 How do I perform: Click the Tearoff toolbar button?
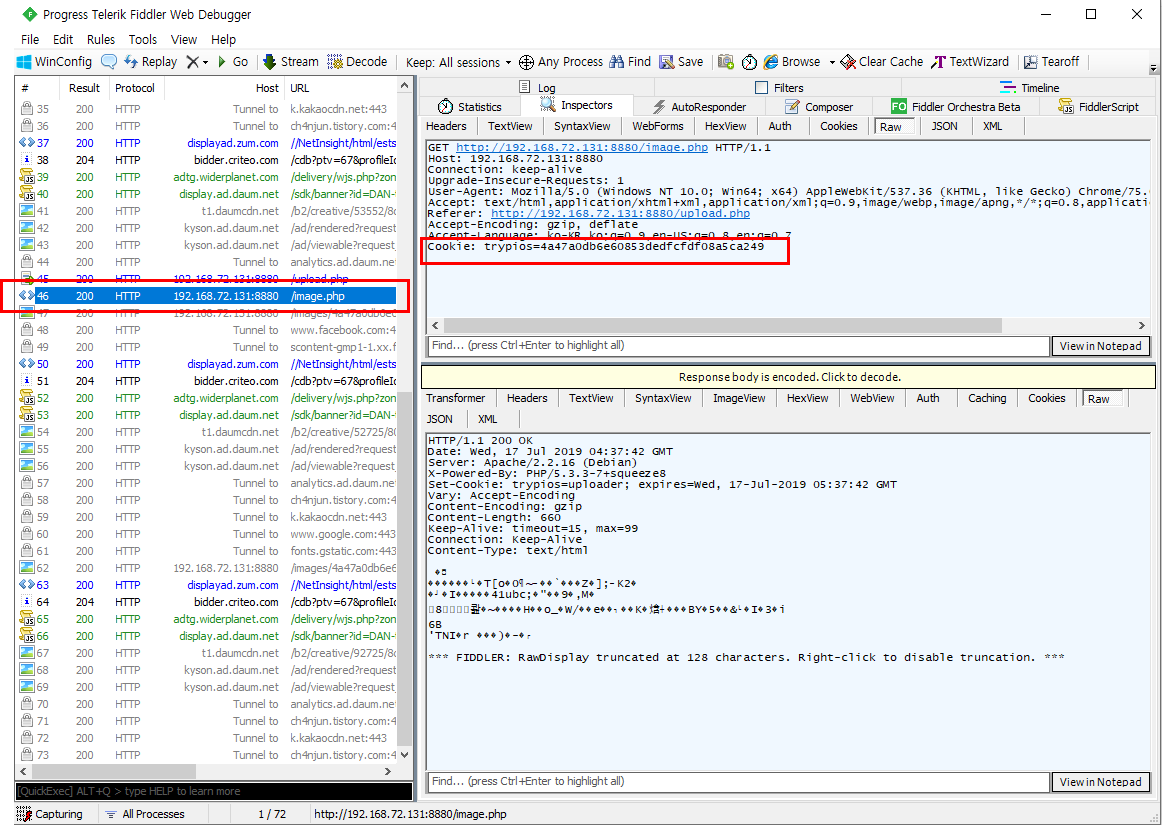pos(1052,62)
